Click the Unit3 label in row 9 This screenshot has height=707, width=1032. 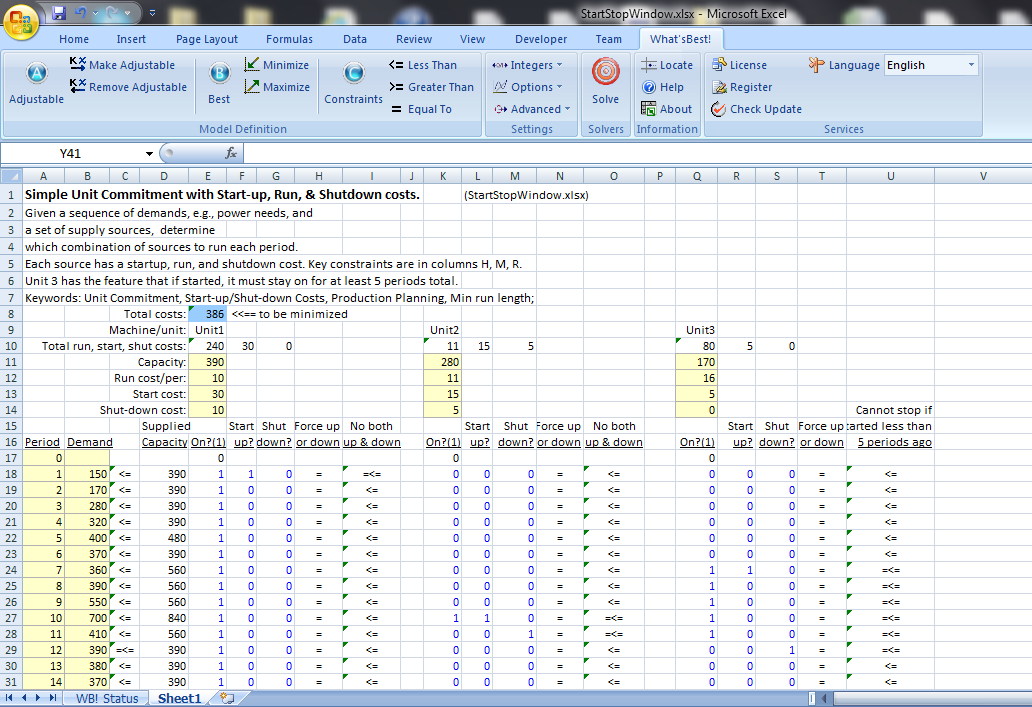(700, 330)
